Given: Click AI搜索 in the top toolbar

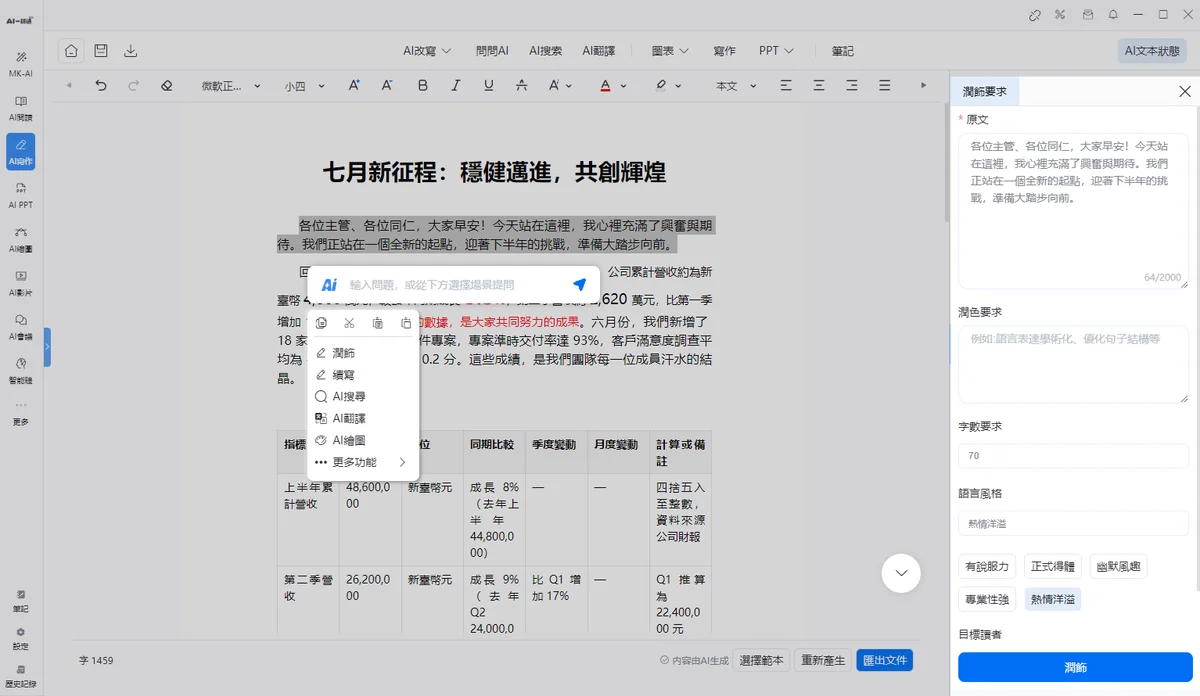Looking at the screenshot, I should pos(545,51).
